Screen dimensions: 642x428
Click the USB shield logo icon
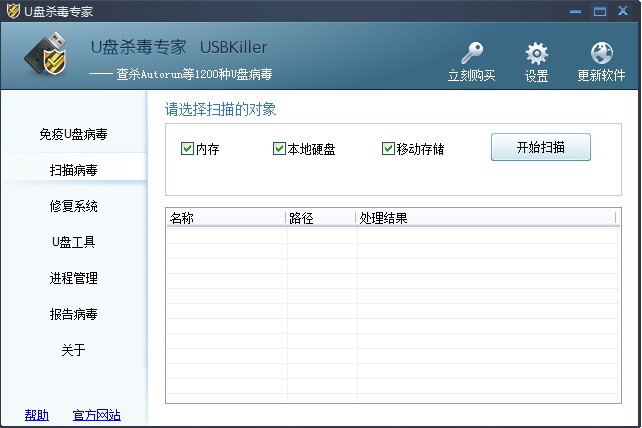click(45, 54)
